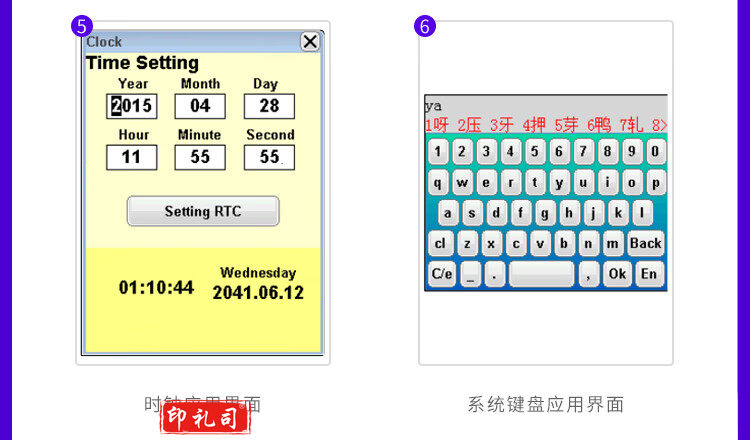Select the Month input field
The image size is (750, 440).
coord(200,106)
